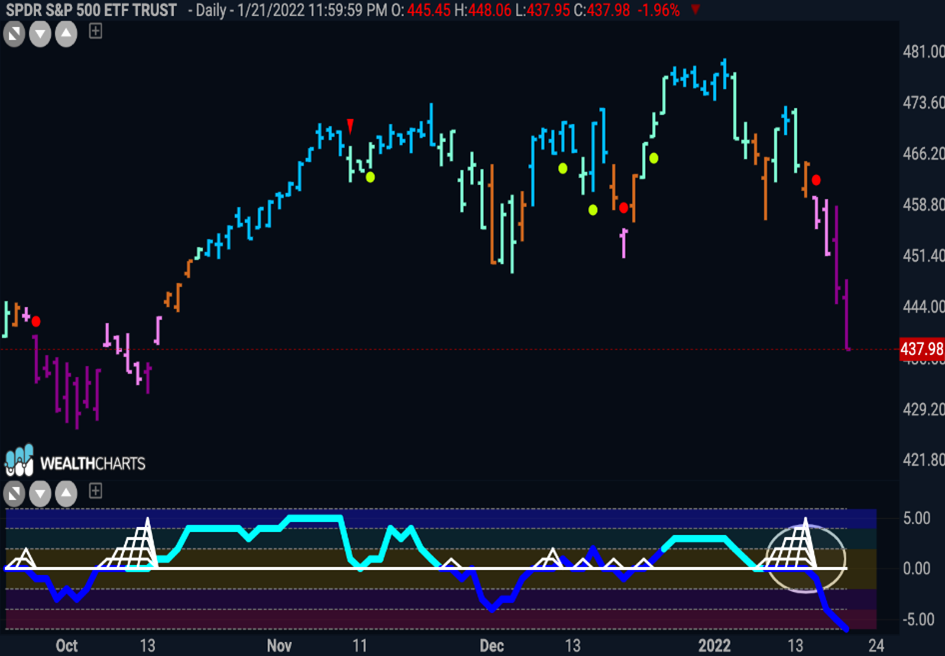Click the 421.80 price axis label
Screen dimensions: 945x656
tap(923, 460)
